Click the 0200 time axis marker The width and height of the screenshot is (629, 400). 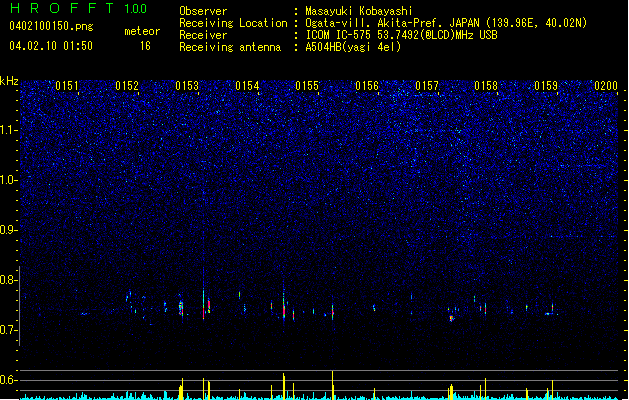point(606,86)
